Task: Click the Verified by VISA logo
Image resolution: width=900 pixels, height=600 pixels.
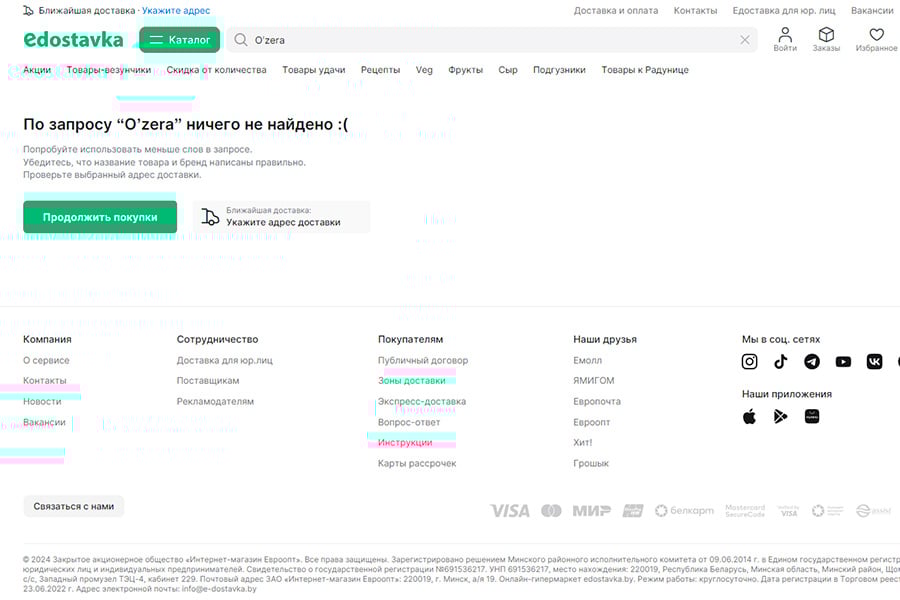Action: tap(788, 510)
